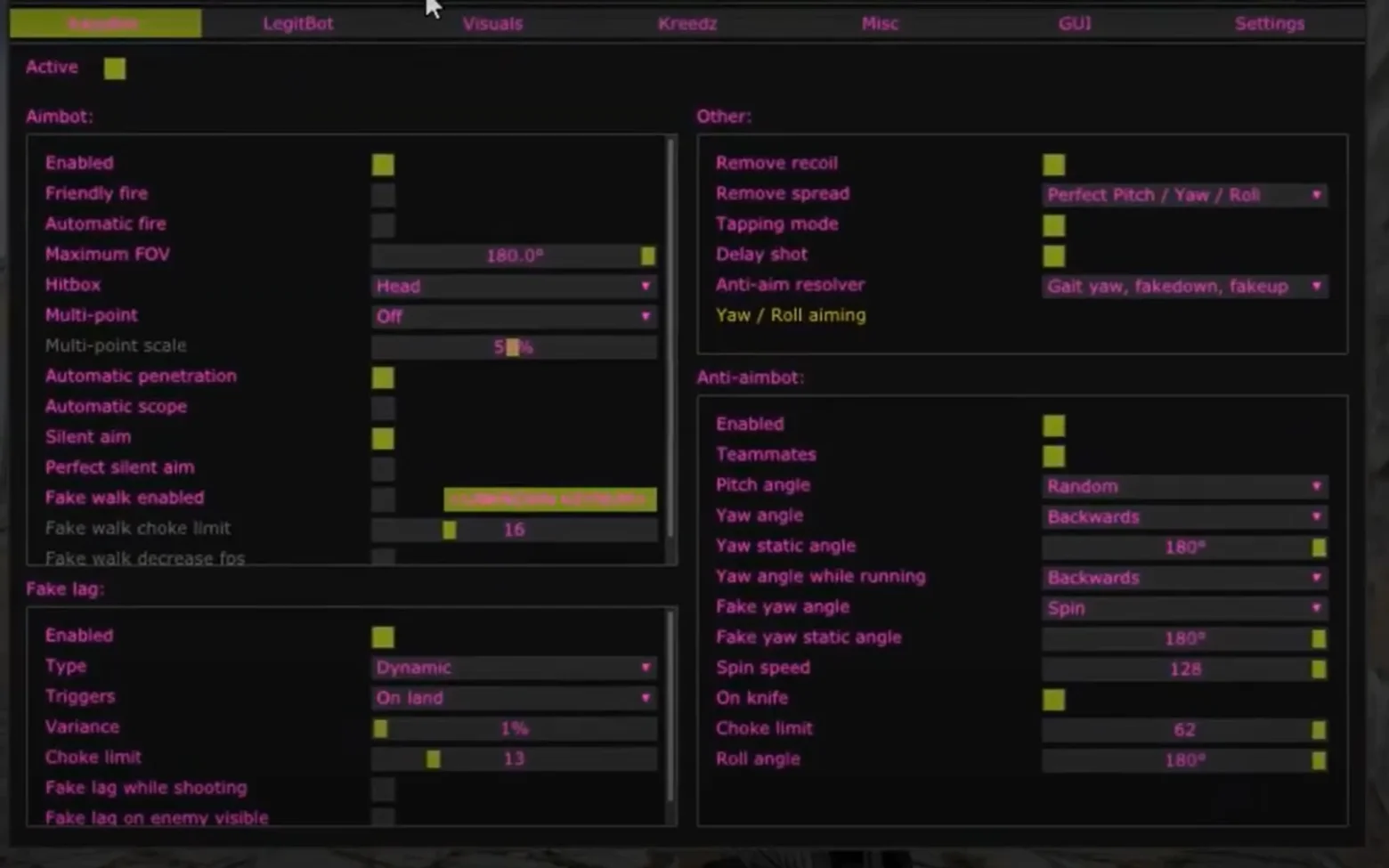Toggle the top Active checkbox
The image size is (1389, 868).
point(115,69)
